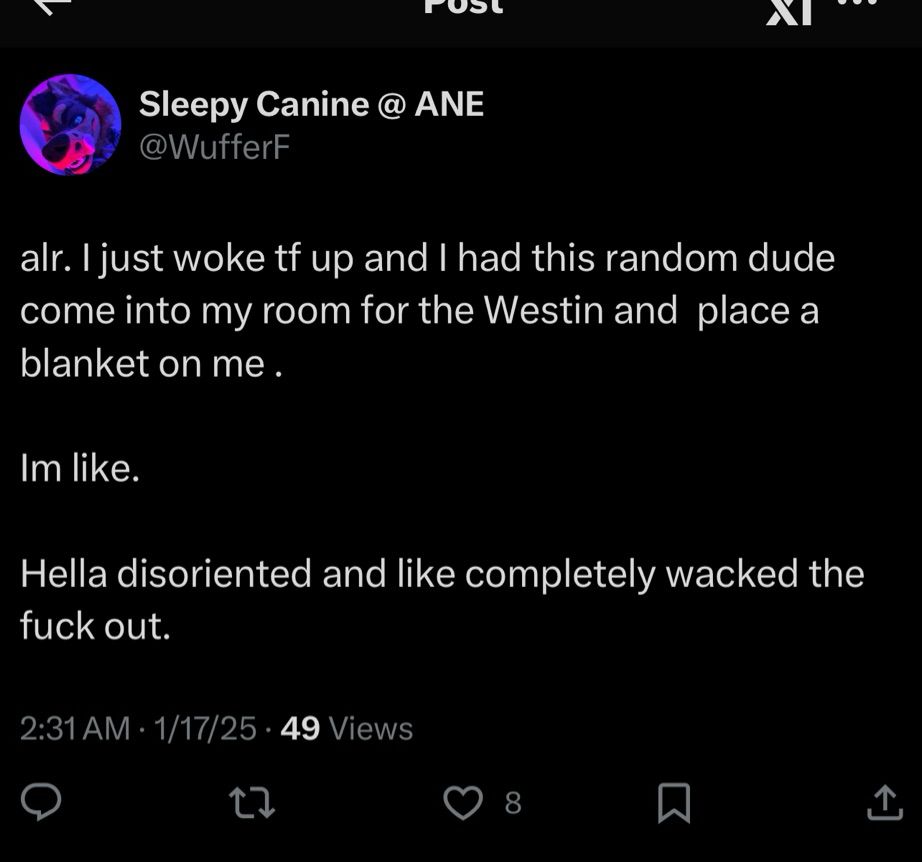Open the Grok icon in header

pyautogui.click(x=789, y=12)
